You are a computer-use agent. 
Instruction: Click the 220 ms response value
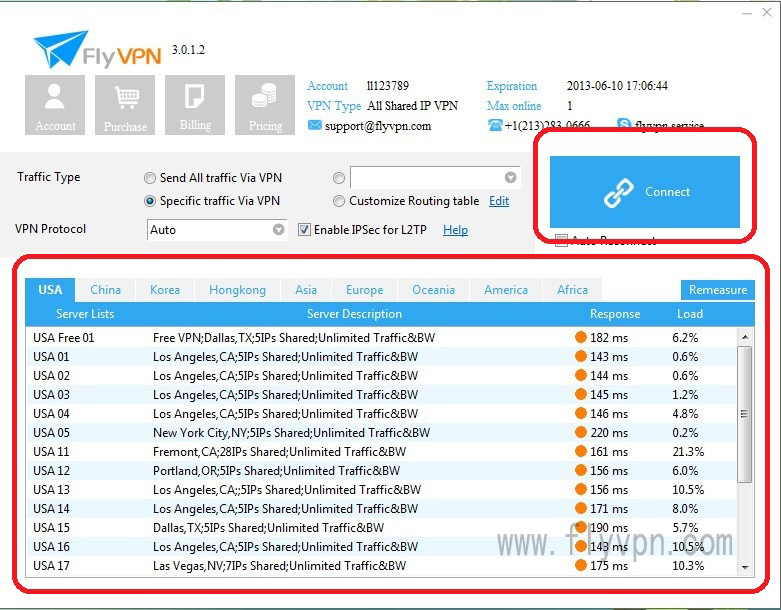click(x=609, y=433)
